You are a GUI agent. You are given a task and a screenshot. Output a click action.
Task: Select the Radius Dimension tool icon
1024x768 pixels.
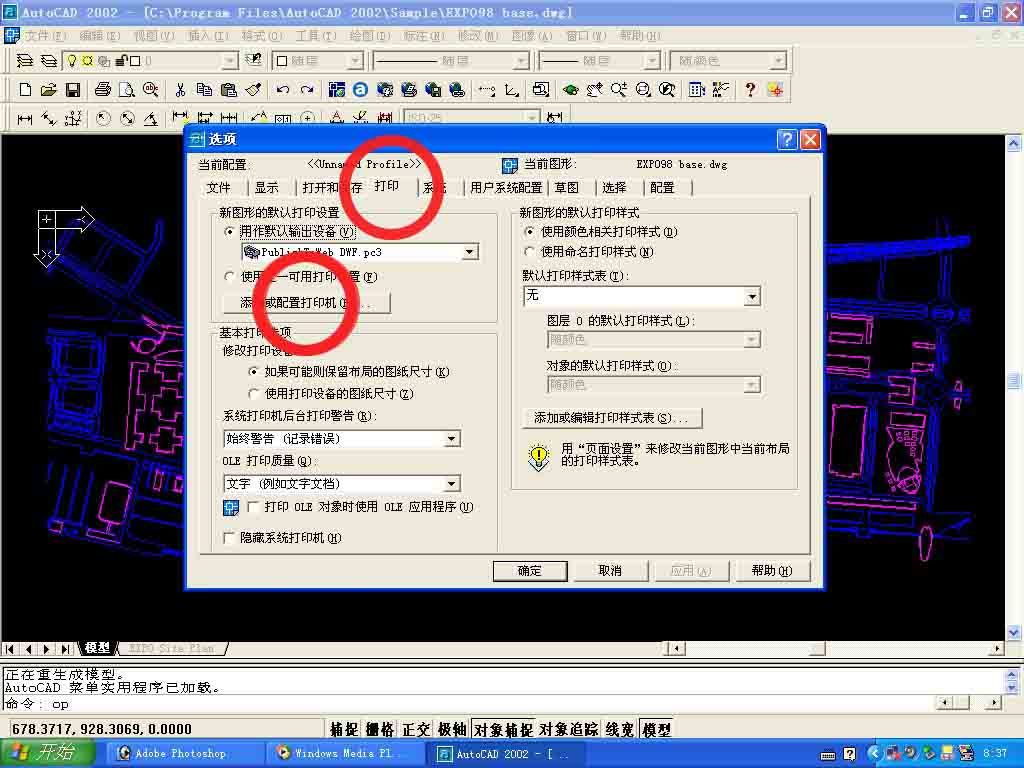(x=103, y=118)
